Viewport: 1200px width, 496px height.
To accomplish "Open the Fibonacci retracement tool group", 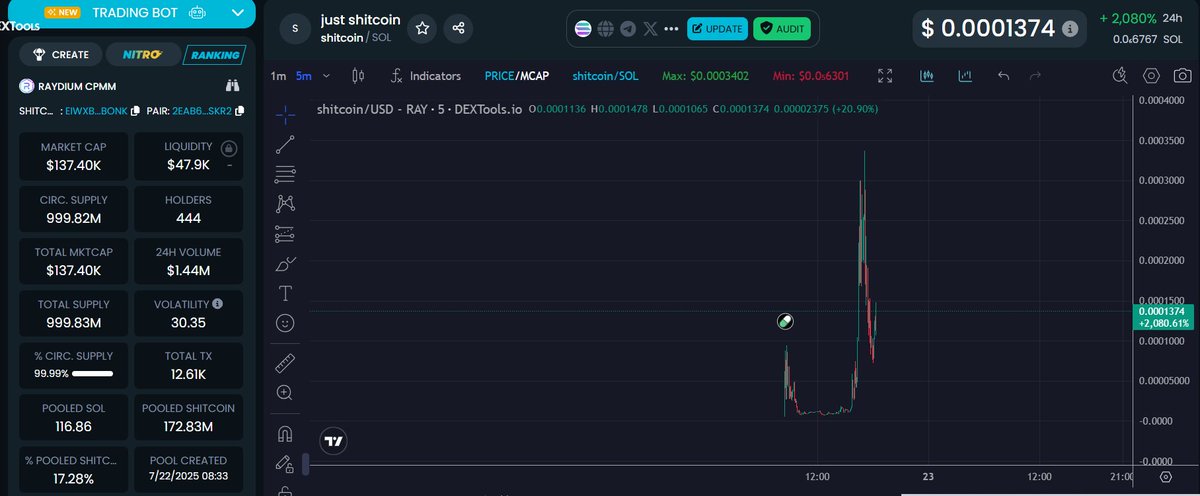I will click(x=285, y=174).
